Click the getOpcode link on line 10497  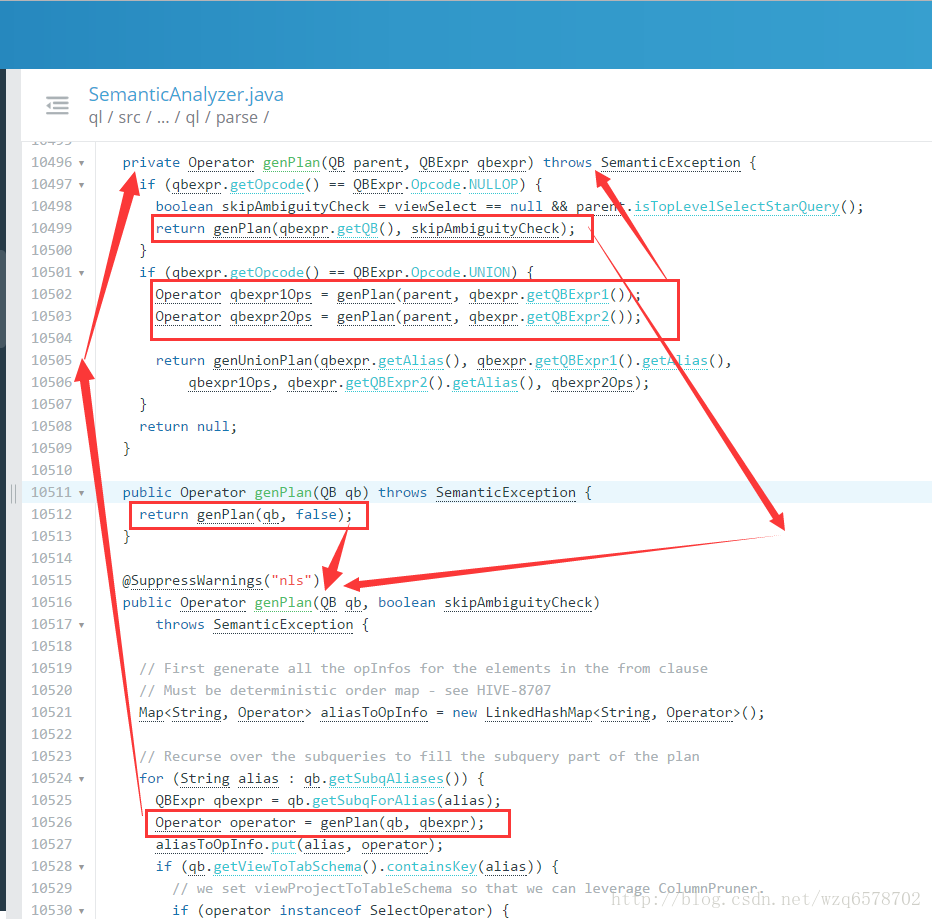(267, 185)
